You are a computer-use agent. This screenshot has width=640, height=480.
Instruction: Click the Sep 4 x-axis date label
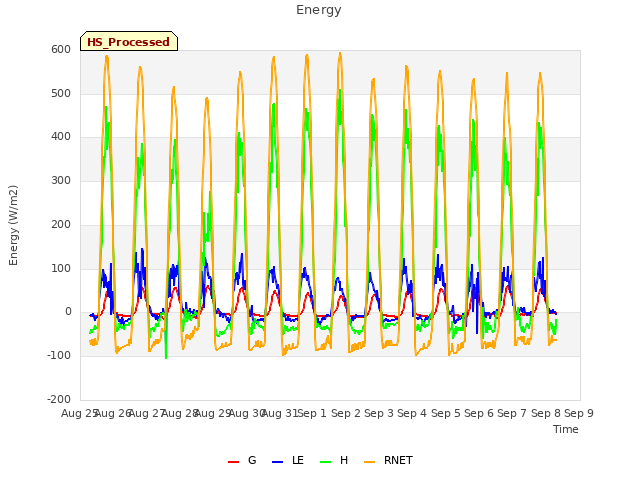coord(412,413)
